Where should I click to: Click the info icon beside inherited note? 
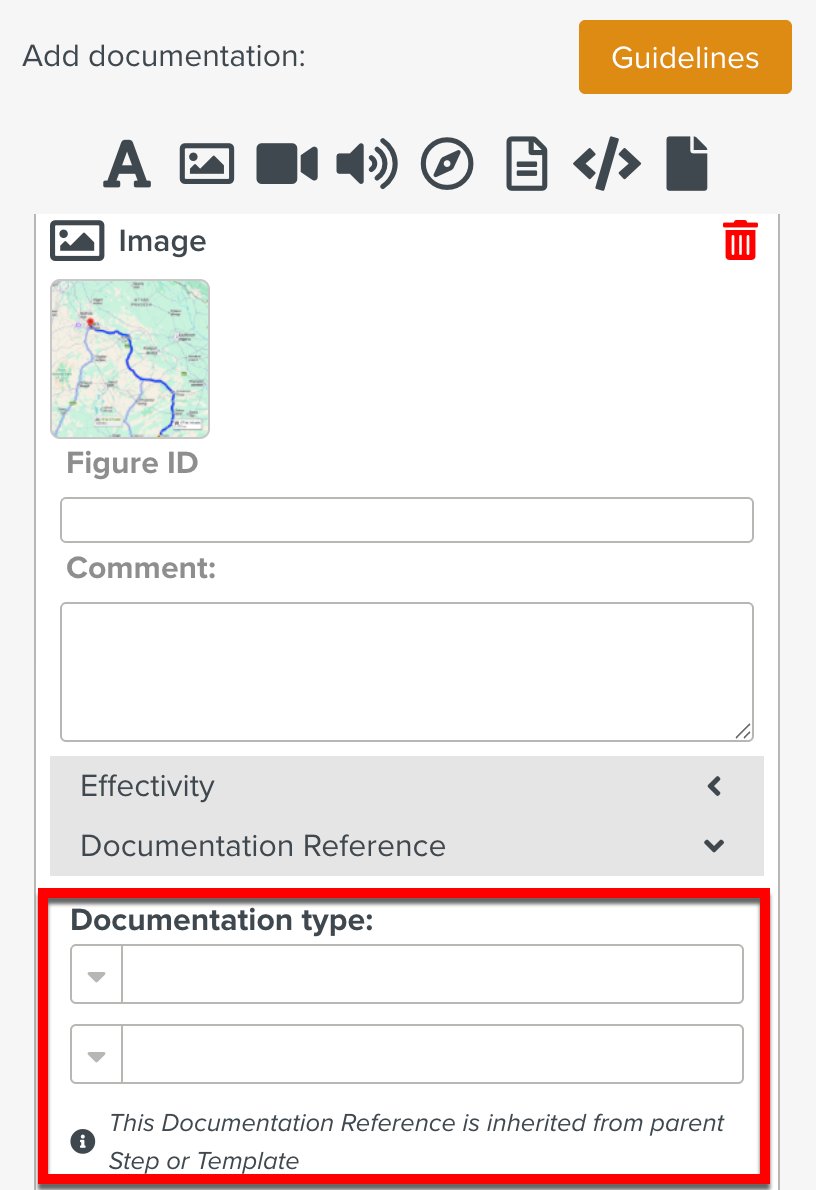tap(84, 1141)
